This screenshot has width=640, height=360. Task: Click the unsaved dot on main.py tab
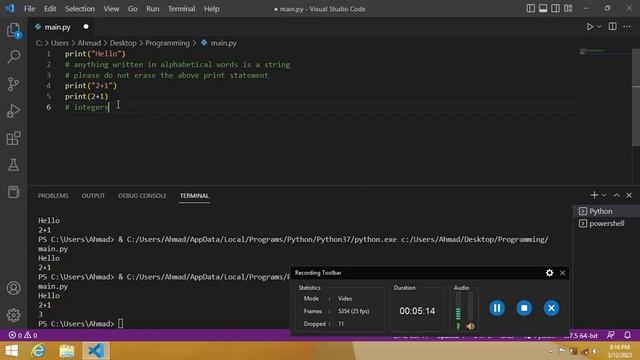pyautogui.click(x=86, y=27)
